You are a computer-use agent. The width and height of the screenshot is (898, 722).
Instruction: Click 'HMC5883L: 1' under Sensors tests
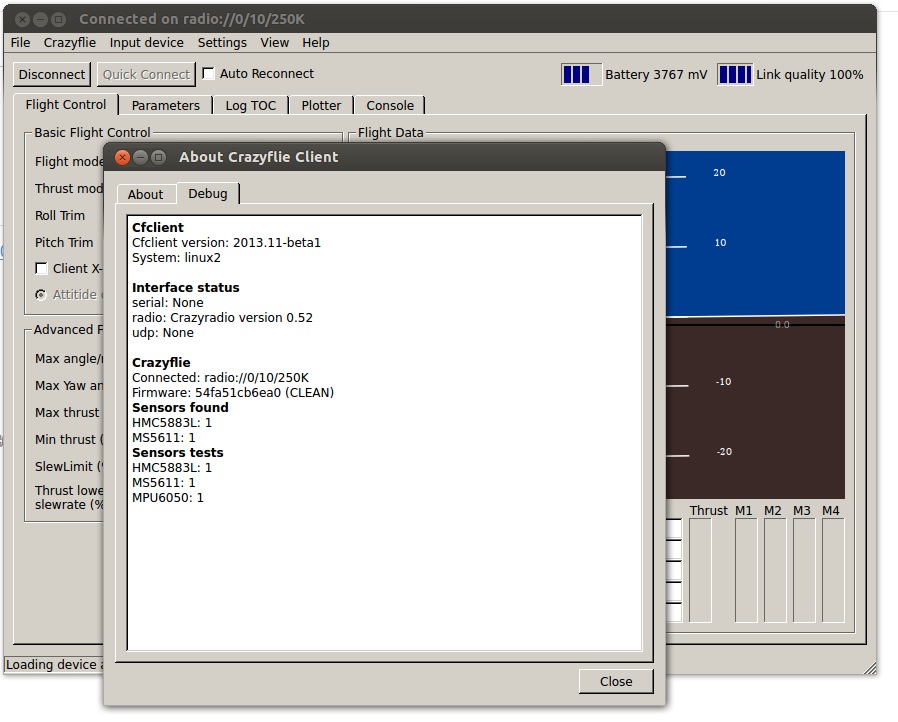click(172, 468)
